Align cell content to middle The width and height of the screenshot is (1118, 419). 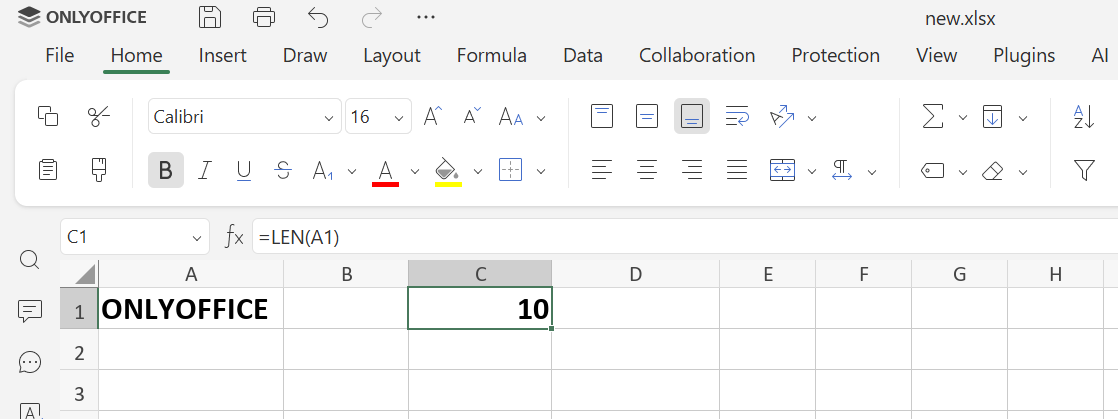pyautogui.click(x=647, y=116)
